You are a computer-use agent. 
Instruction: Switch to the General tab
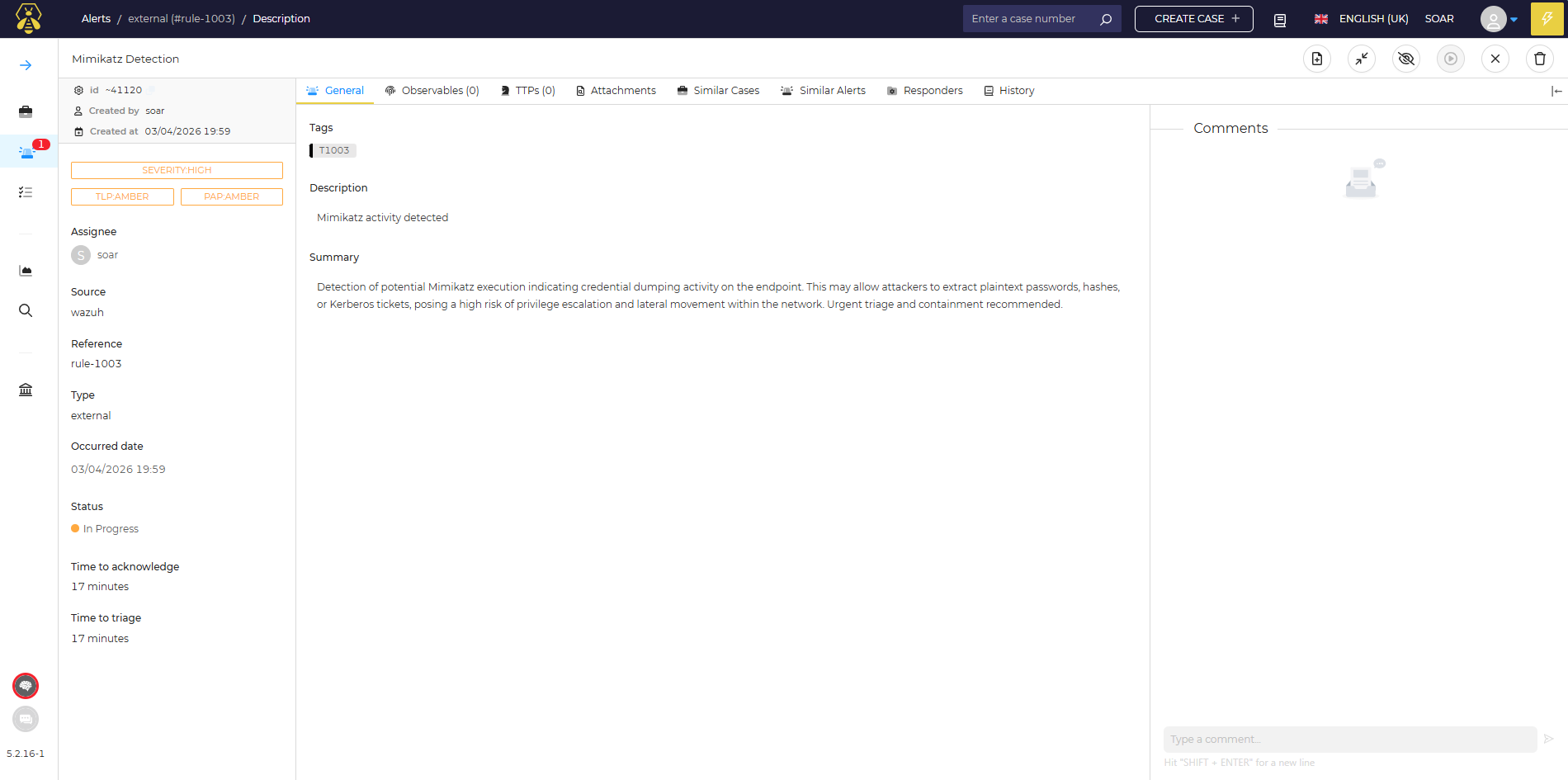pyautogui.click(x=335, y=91)
